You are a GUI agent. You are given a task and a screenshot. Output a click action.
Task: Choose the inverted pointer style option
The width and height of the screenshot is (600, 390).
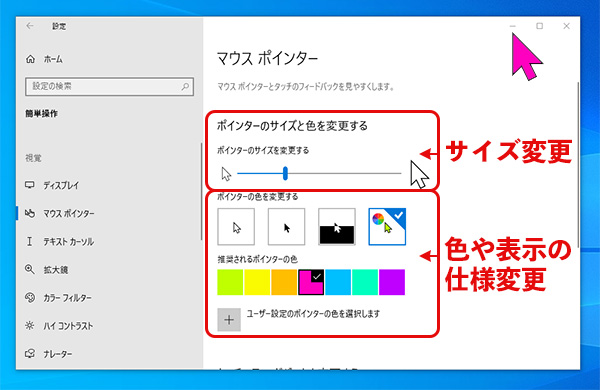[337, 227]
